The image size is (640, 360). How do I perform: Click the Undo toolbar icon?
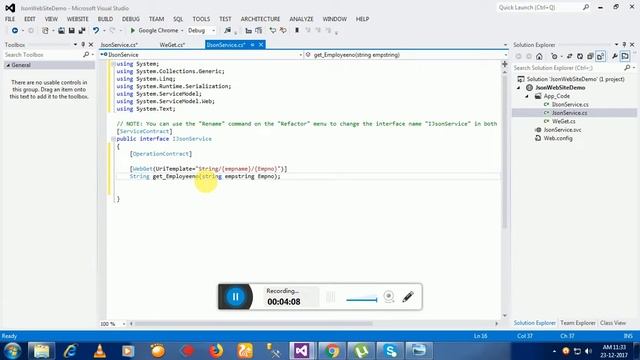pyautogui.click(x=96, y=31)
